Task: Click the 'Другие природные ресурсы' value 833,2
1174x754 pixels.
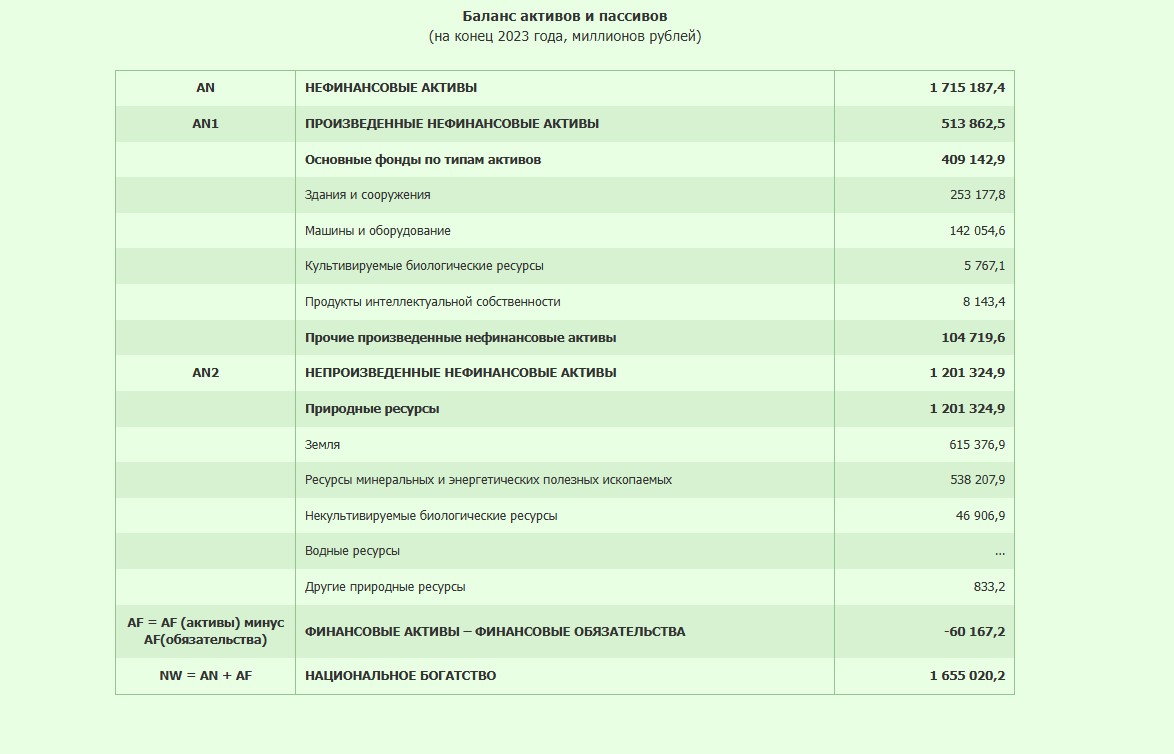Action: point(989,587)
